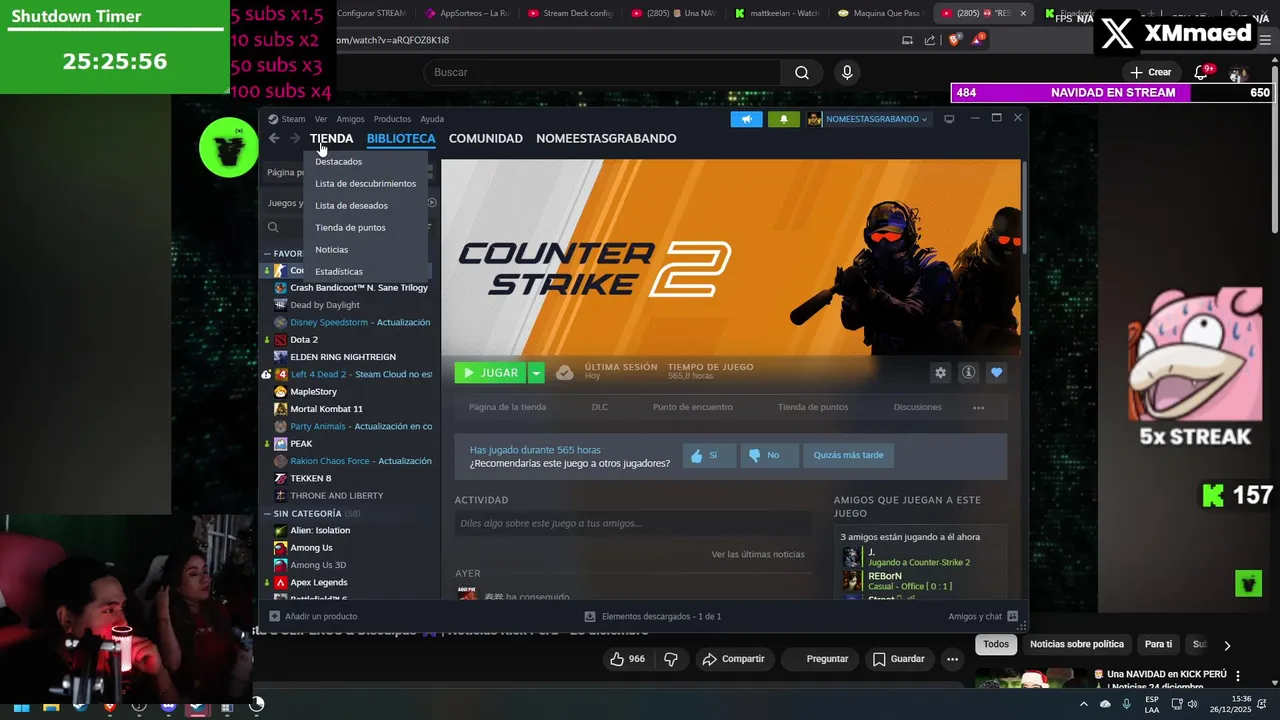The height and width of the screenshot is (720, 1280).
Task: Click the activity status input field
Action: coord(633,523)
